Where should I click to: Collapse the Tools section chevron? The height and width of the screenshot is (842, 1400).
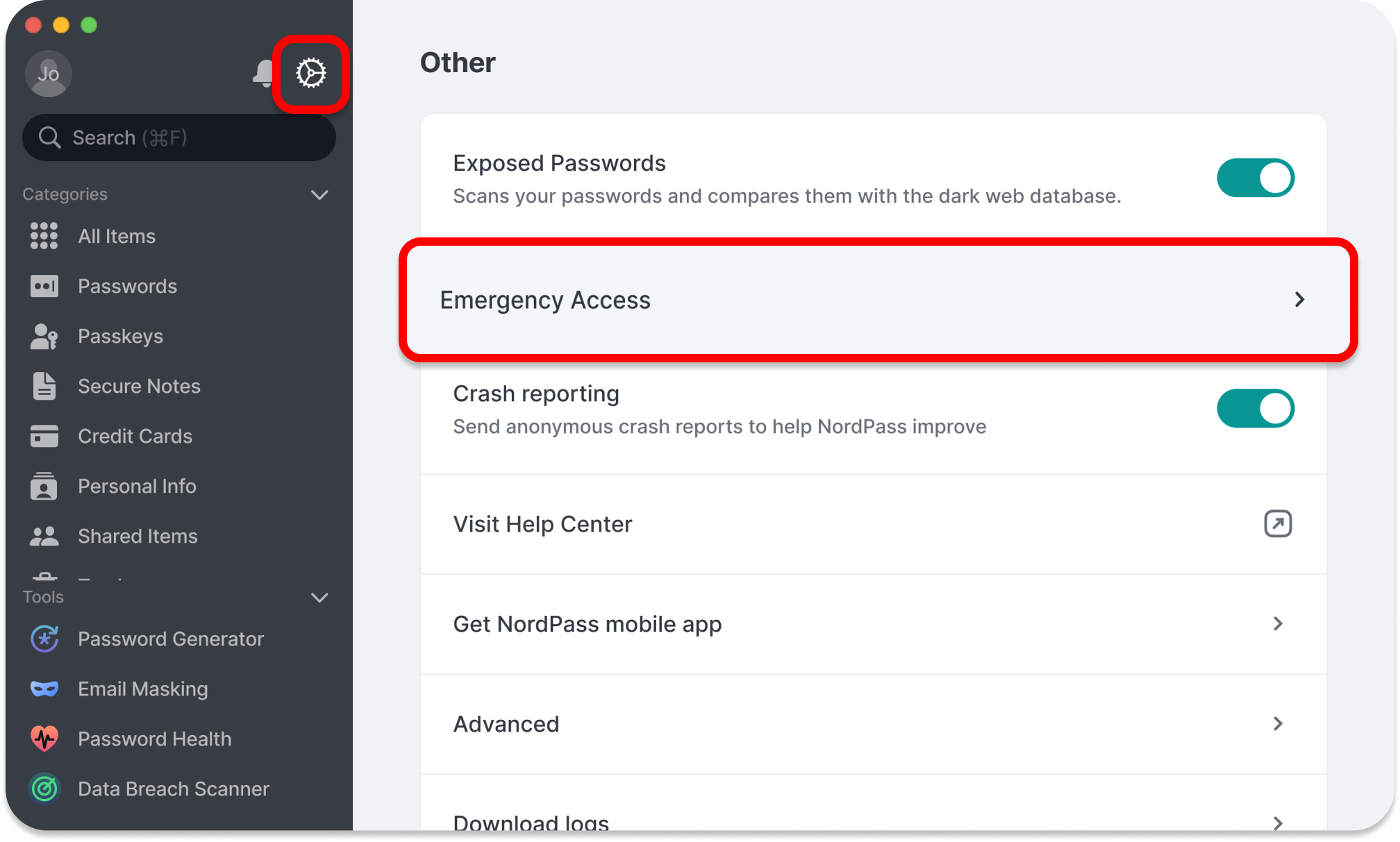coord(319,597)
